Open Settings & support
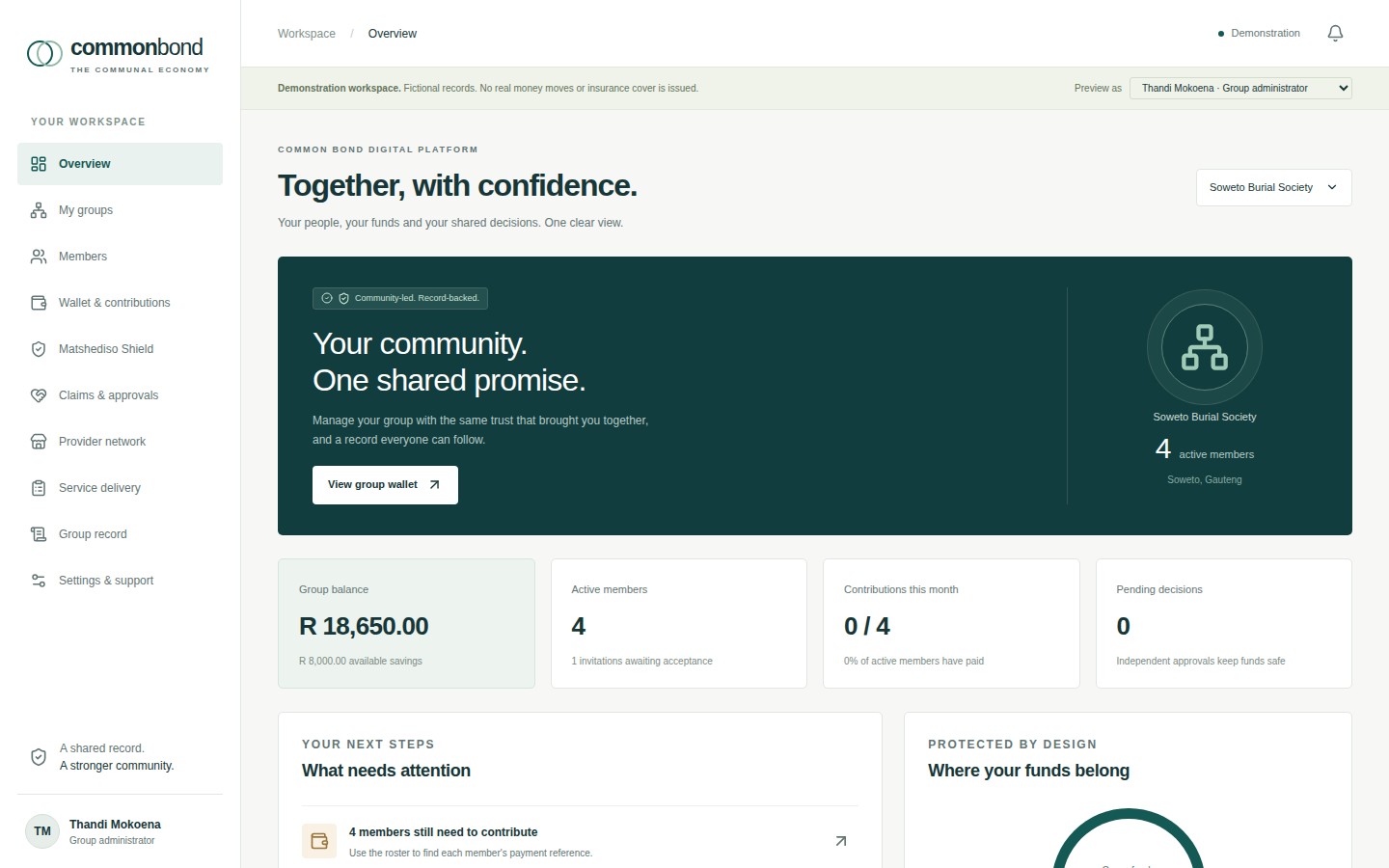The height and width of the screenshot is (868, 1389). (x=120, y=581)
